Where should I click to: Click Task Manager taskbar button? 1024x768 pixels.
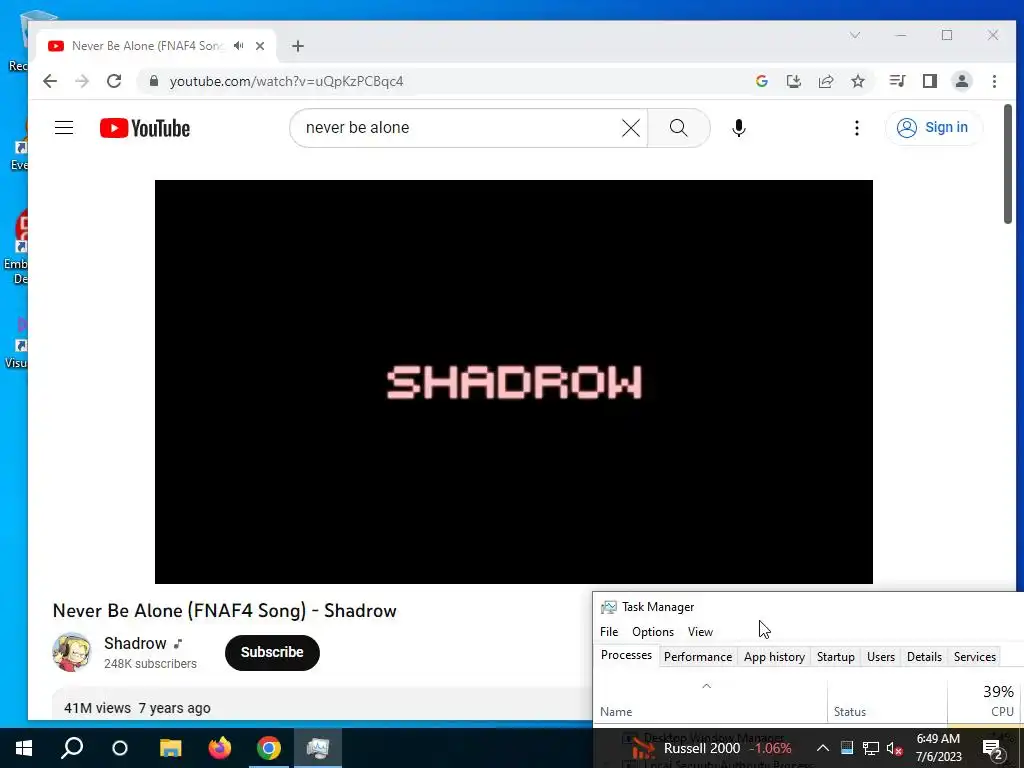click(317, 748)
